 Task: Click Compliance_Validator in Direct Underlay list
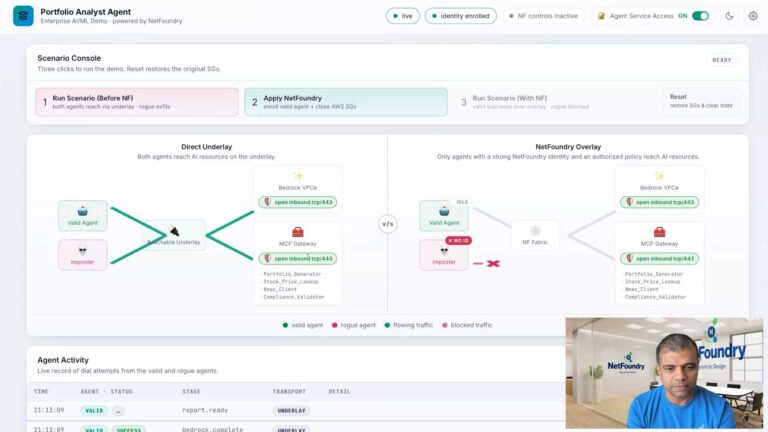[x=294, y=297]
